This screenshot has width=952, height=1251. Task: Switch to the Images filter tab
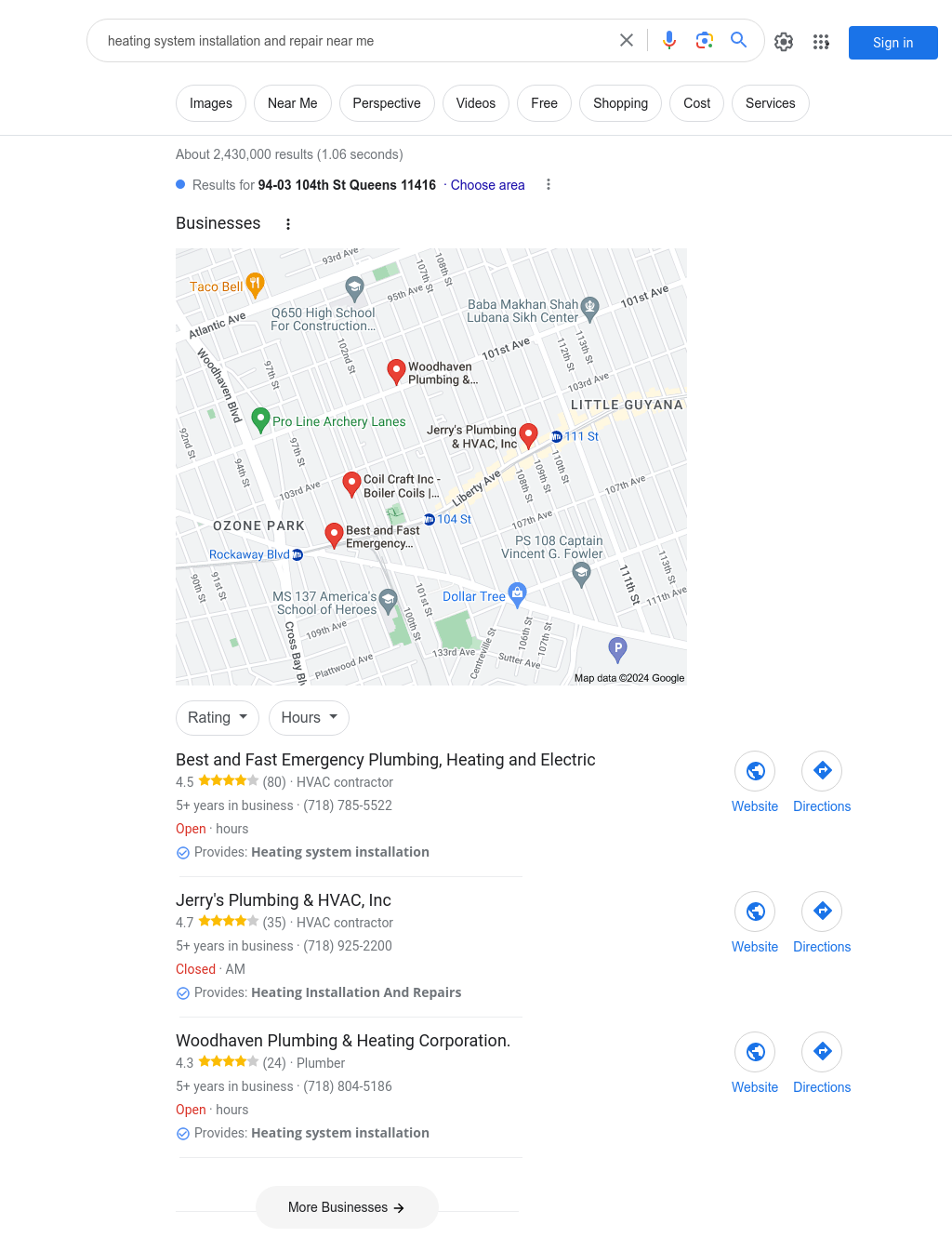point(211,103)
